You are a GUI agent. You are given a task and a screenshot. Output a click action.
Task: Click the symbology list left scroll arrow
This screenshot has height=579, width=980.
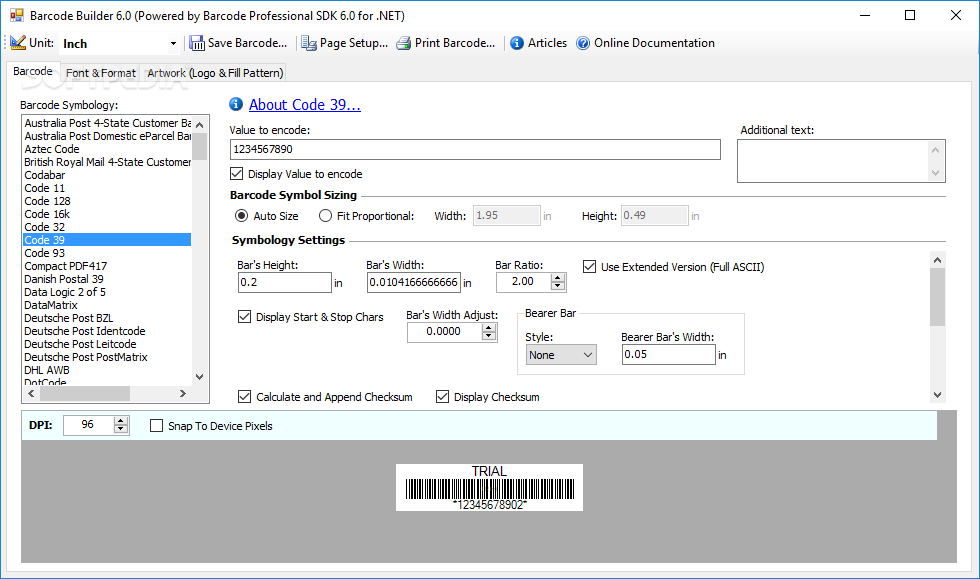(x=31, y=393)
